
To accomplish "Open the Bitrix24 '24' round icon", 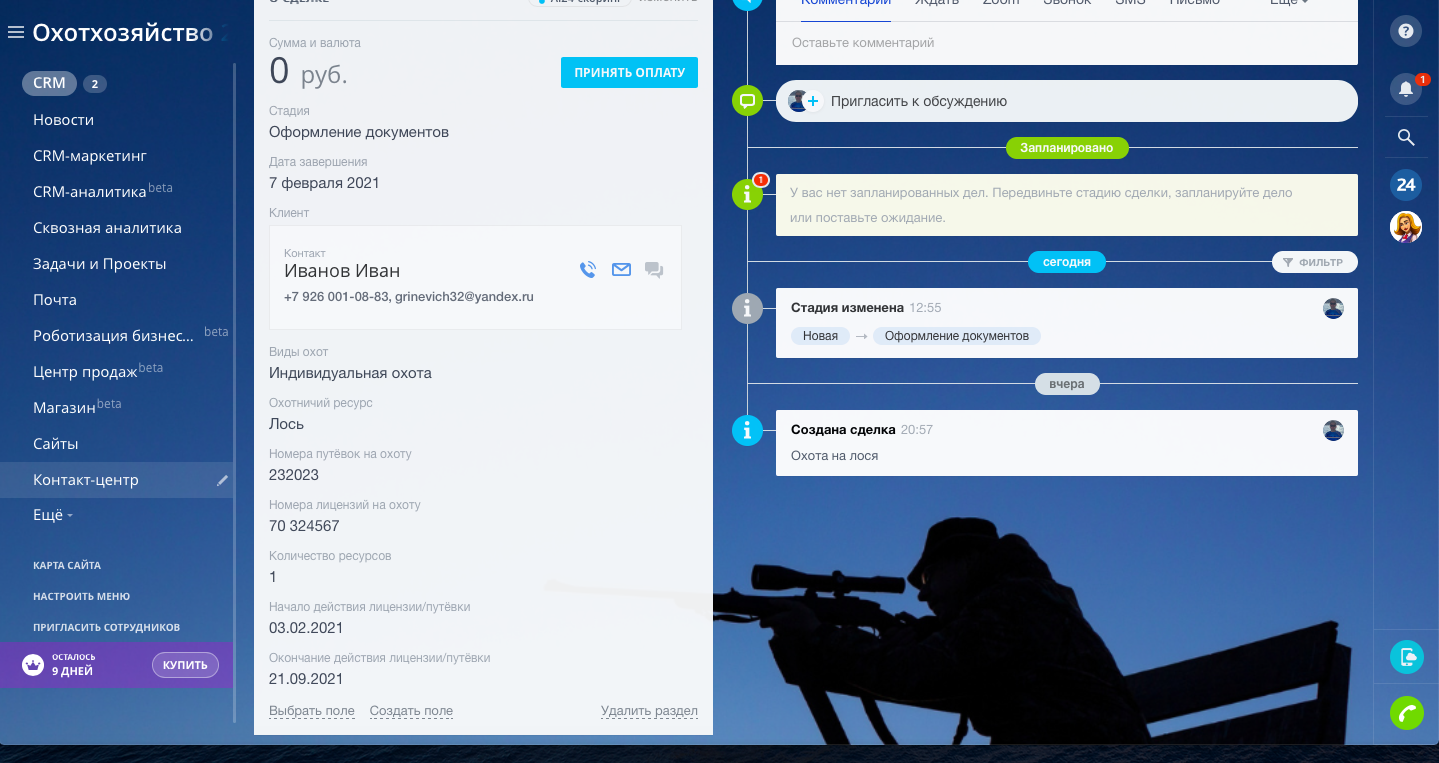I will pos(1406,184).
